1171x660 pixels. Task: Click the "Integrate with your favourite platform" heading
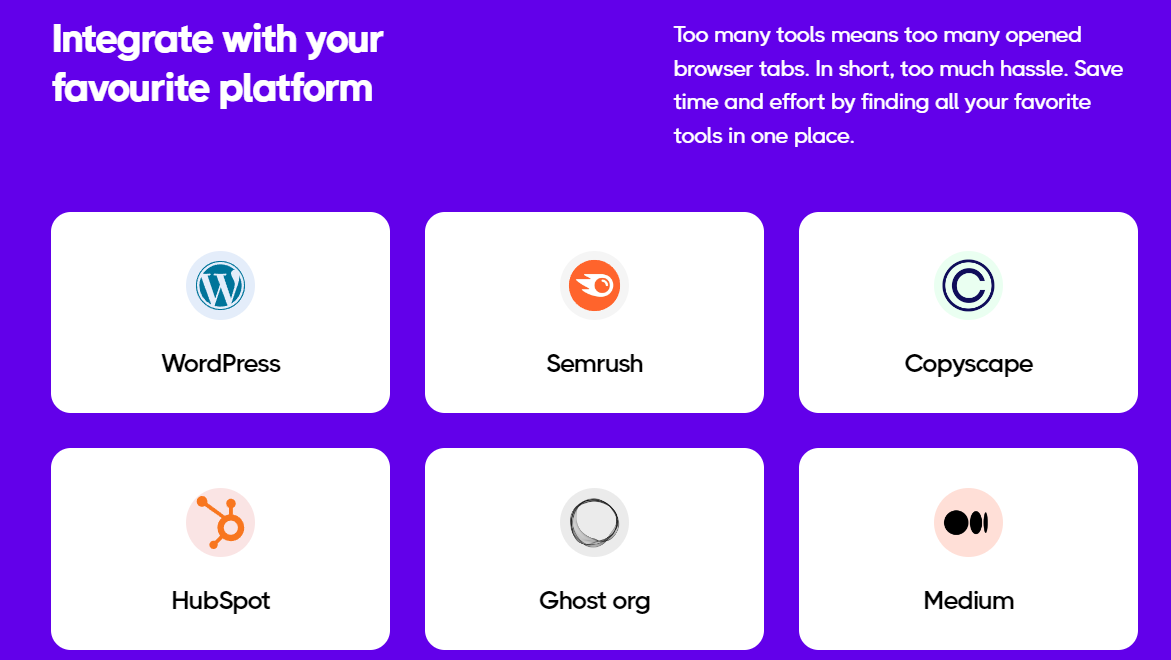pos(217,64)
